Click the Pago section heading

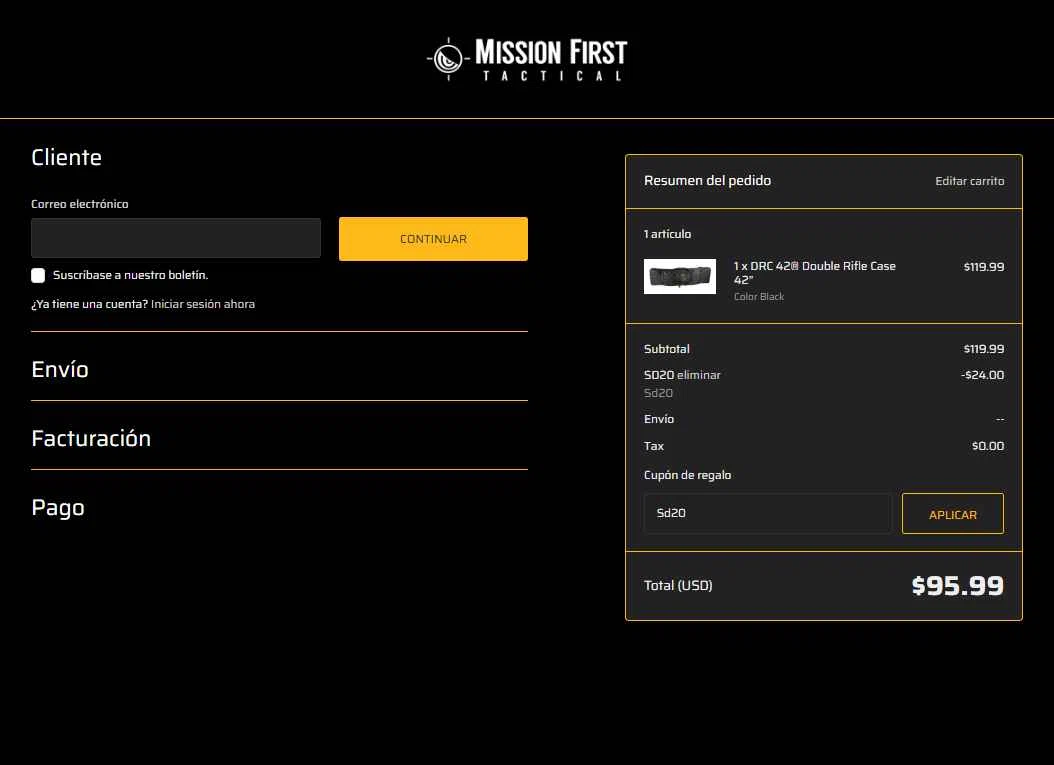tap(58, 508)
